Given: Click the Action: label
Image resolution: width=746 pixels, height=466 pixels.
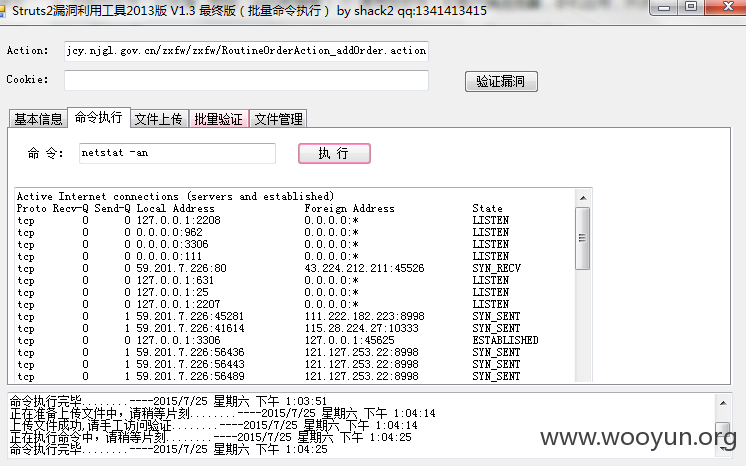Looking at the screenshot, I should click(x=28, y=50).
